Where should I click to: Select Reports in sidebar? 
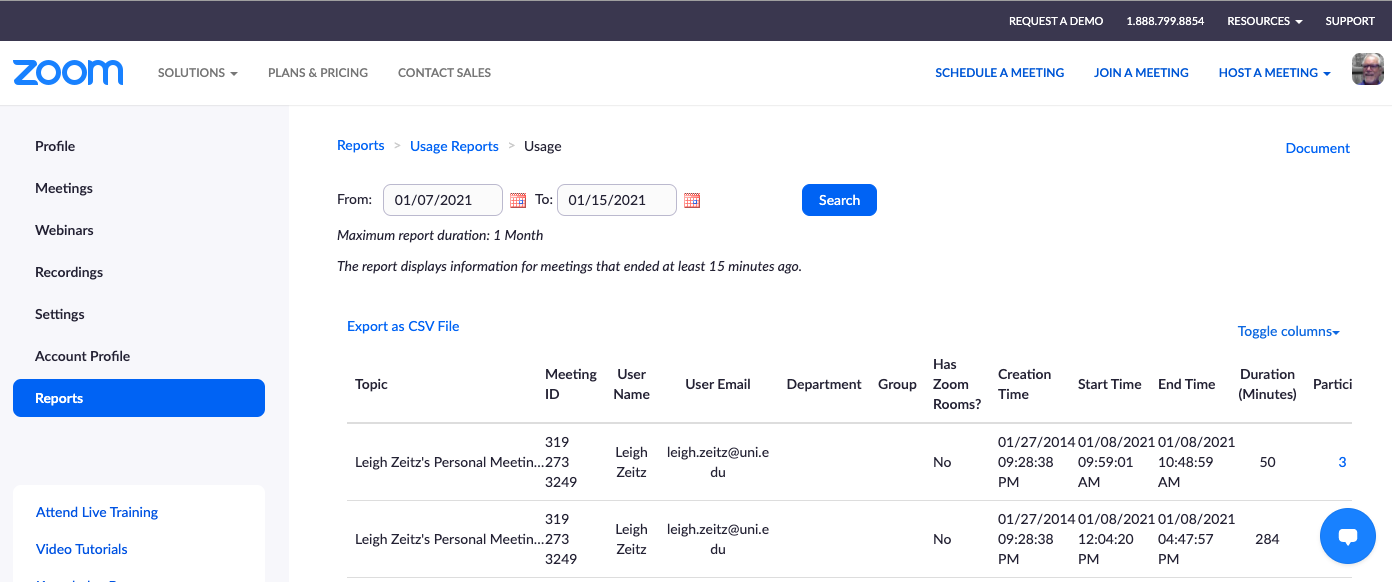click(139, 398)
